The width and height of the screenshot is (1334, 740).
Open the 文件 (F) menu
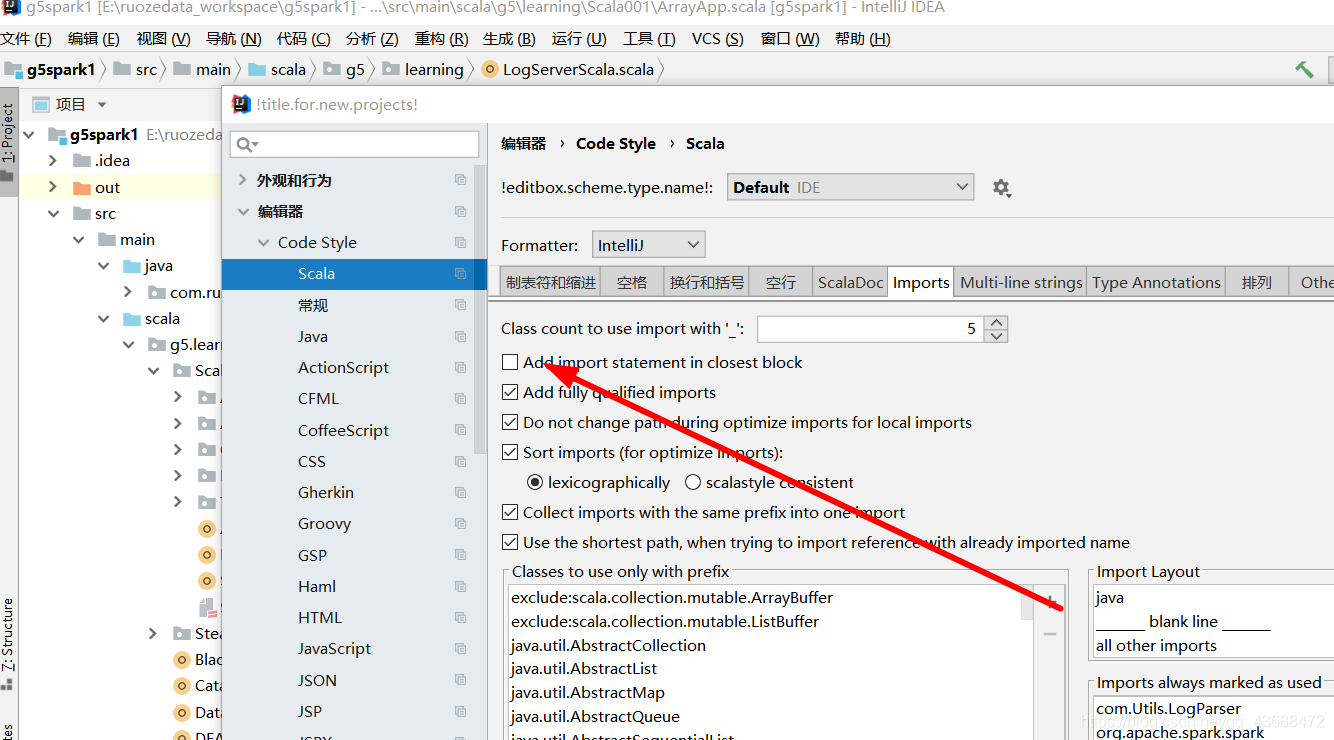26,39
